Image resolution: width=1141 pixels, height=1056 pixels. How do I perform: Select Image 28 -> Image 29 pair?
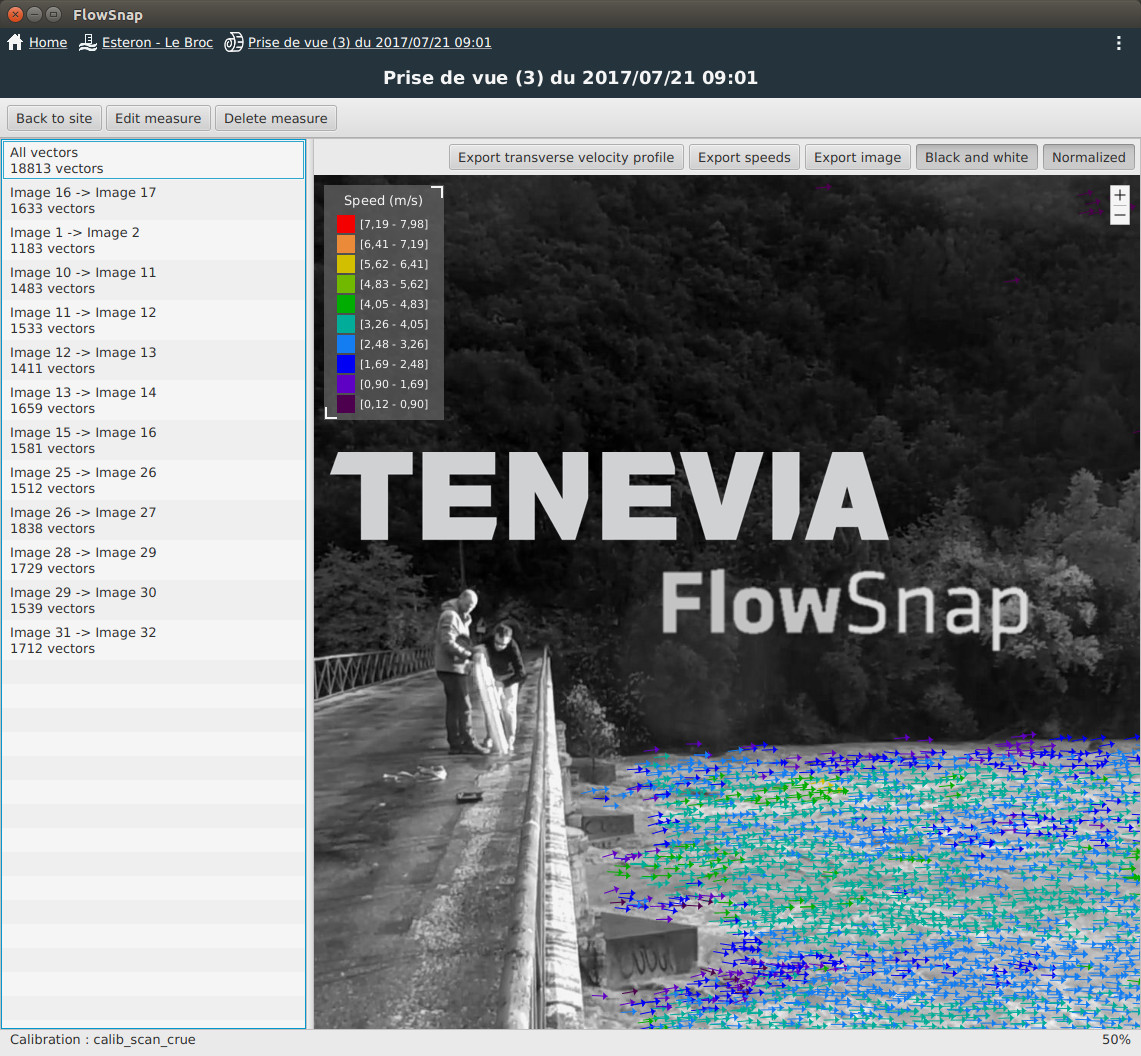(153, 560)
